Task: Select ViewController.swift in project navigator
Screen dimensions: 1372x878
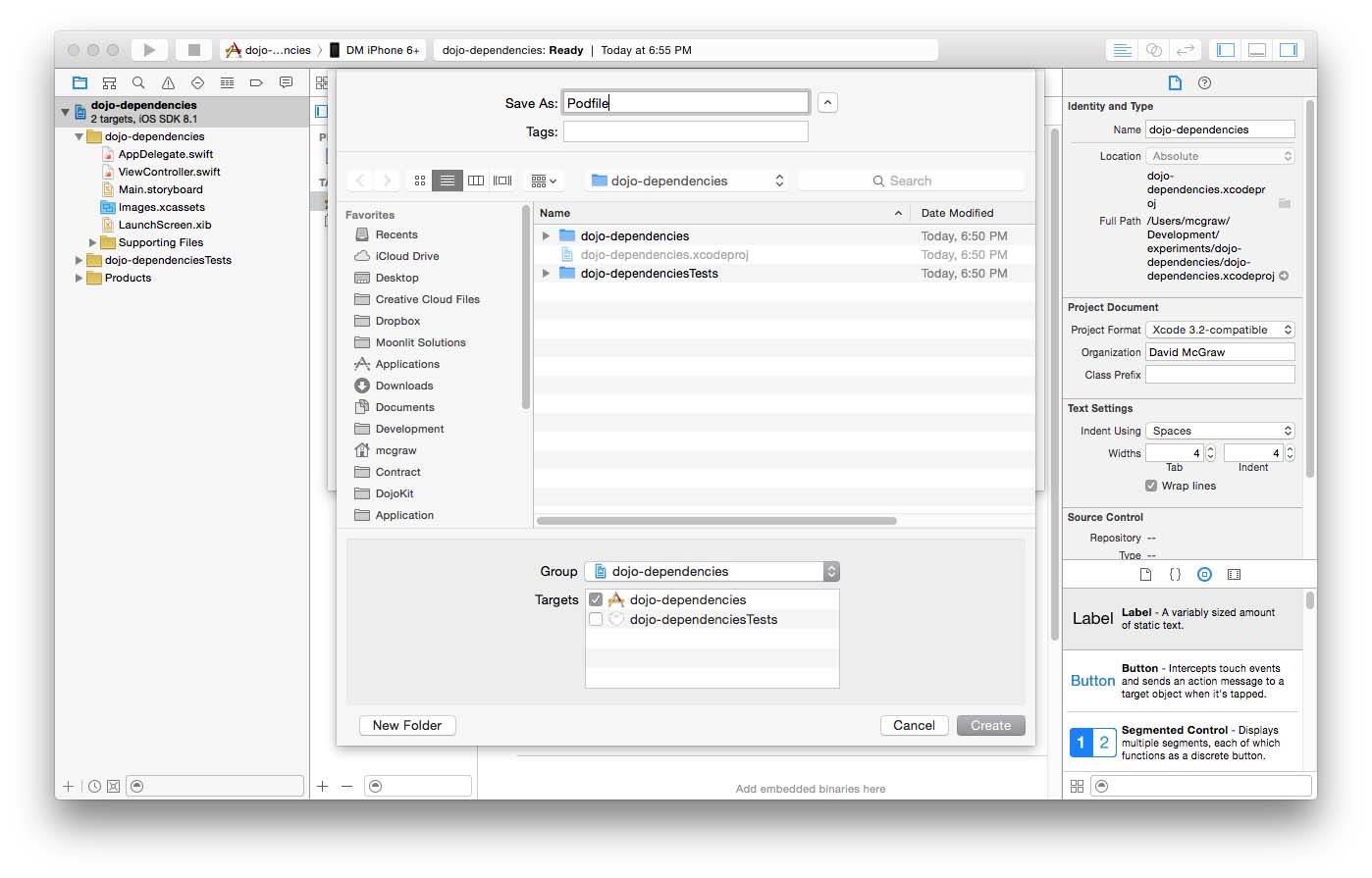Action: tap(169, 172)
